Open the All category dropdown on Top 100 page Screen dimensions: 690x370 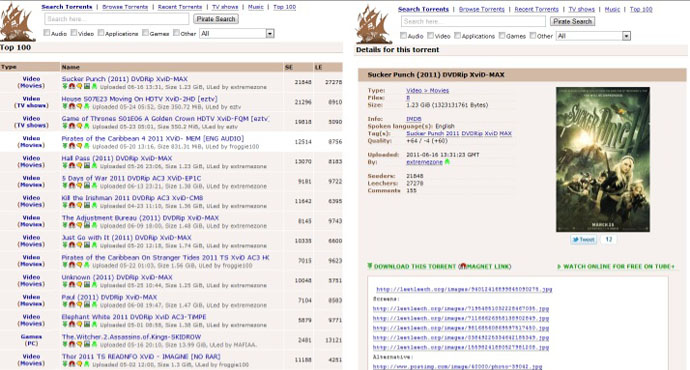tap(237, 33)
